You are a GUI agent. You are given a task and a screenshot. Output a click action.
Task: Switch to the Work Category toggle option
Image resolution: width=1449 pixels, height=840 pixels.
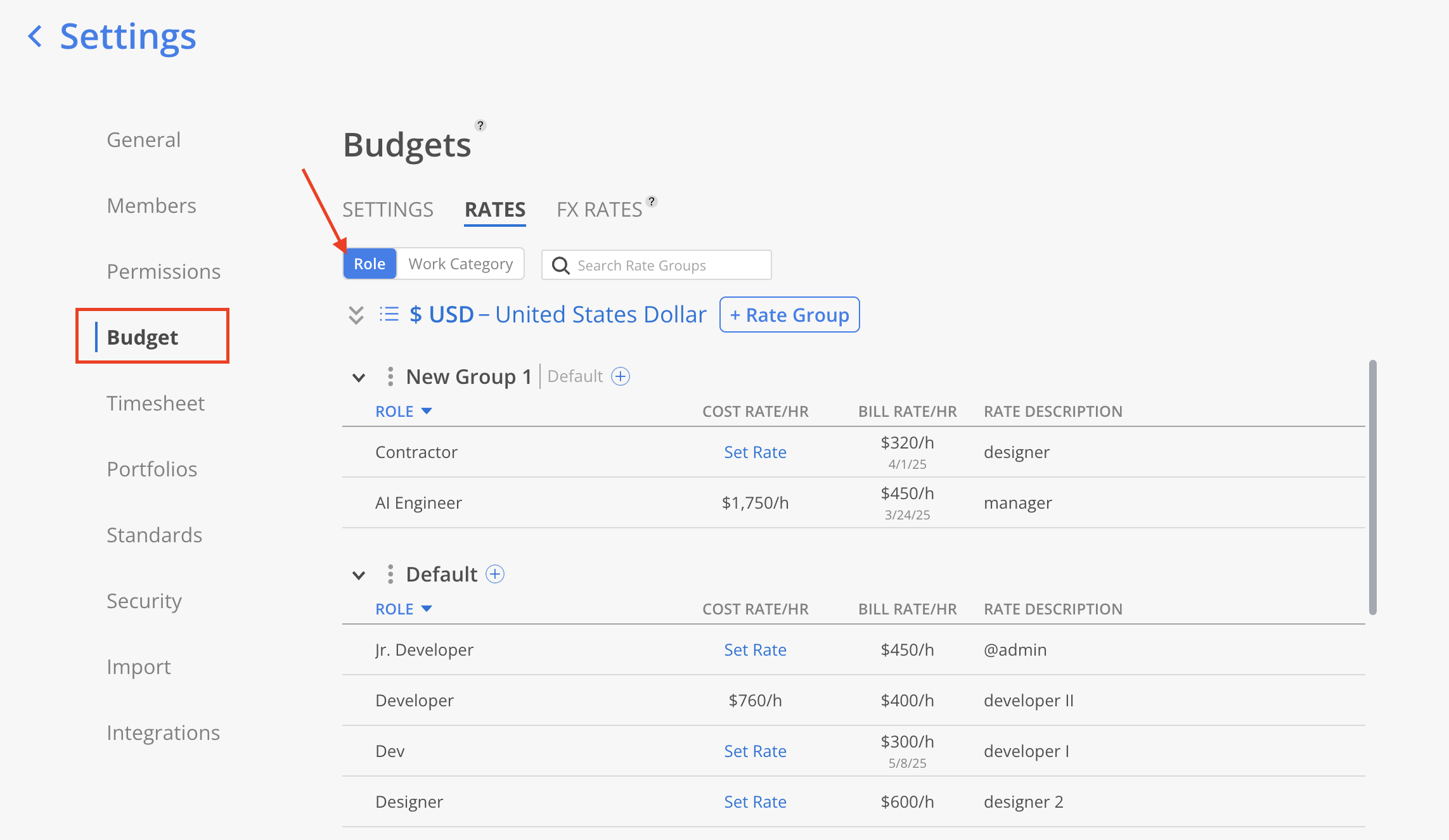pyautogui.click(x=461, y=264)
